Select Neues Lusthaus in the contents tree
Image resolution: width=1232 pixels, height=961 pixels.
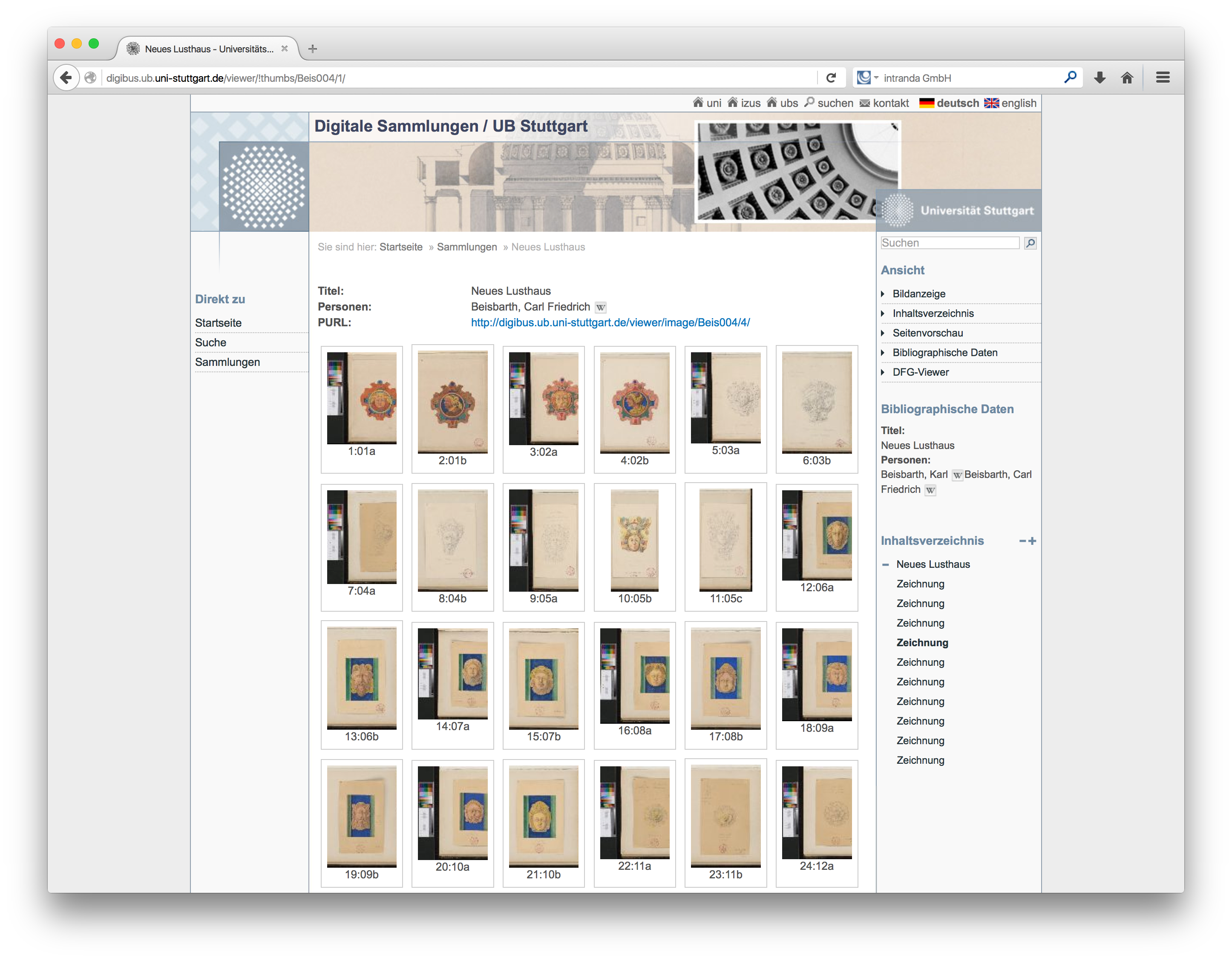tap(933, 564)
